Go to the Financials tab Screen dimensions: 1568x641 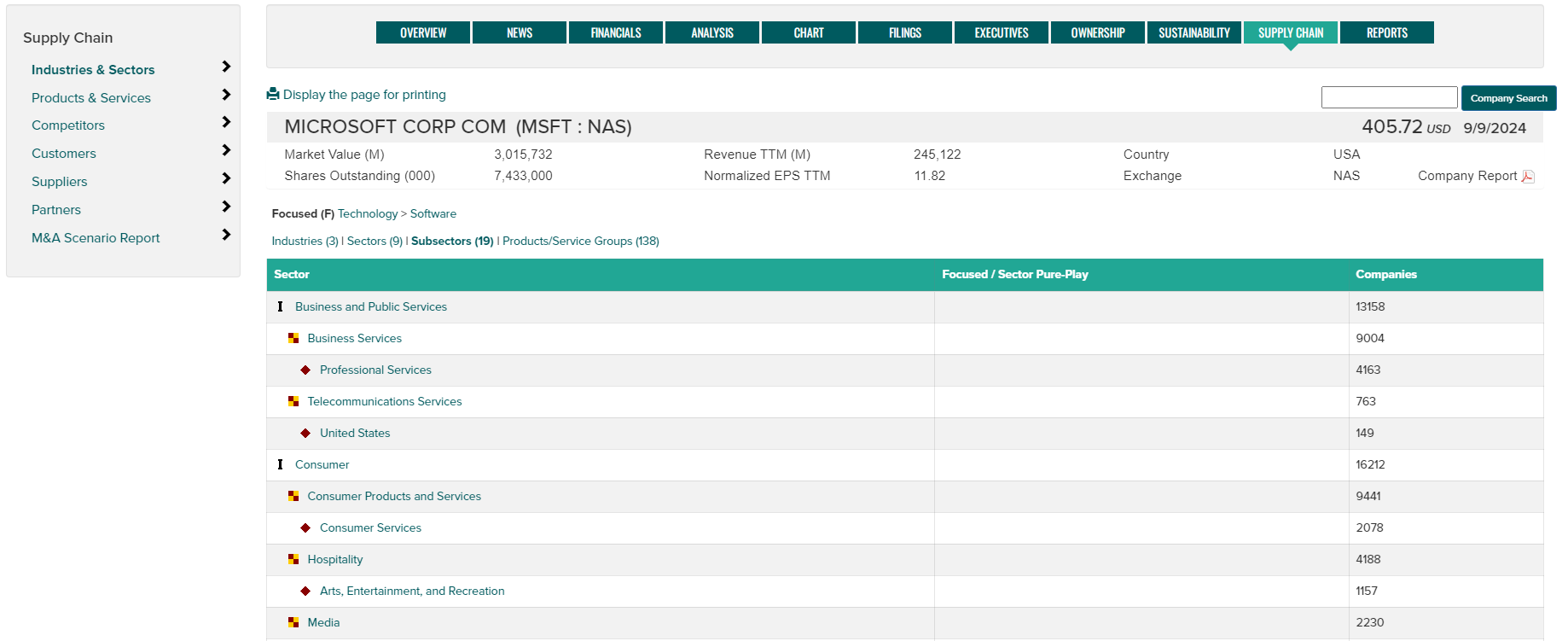(616, 32)
